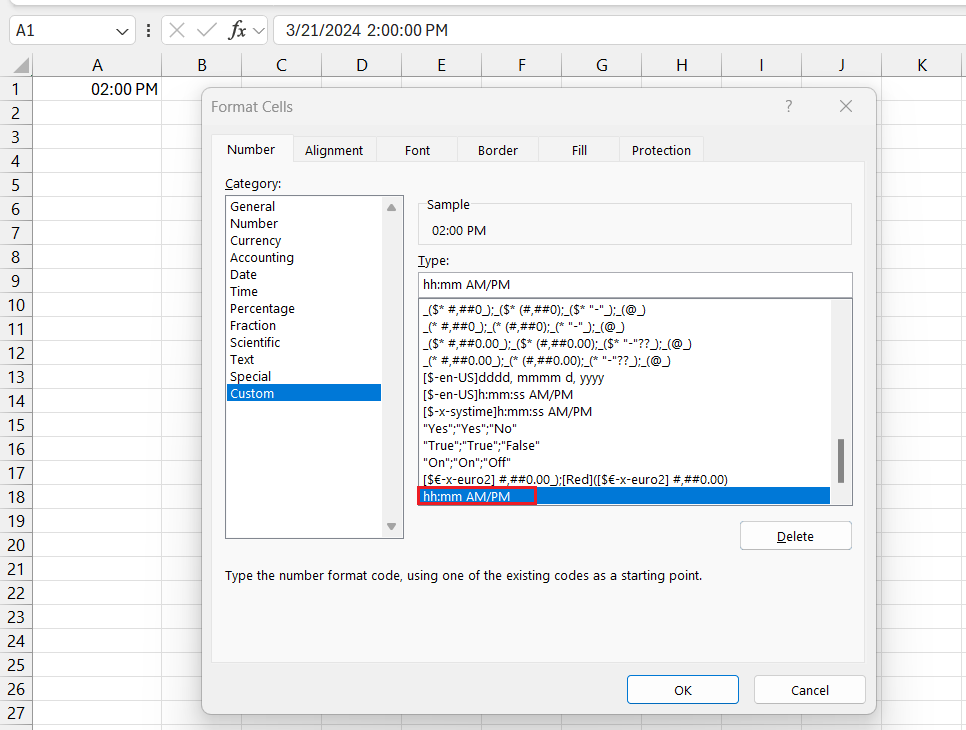966x730 pixels.
Task: Select the hh:mm AM/PM format in list
Action: tap(625, 496)
